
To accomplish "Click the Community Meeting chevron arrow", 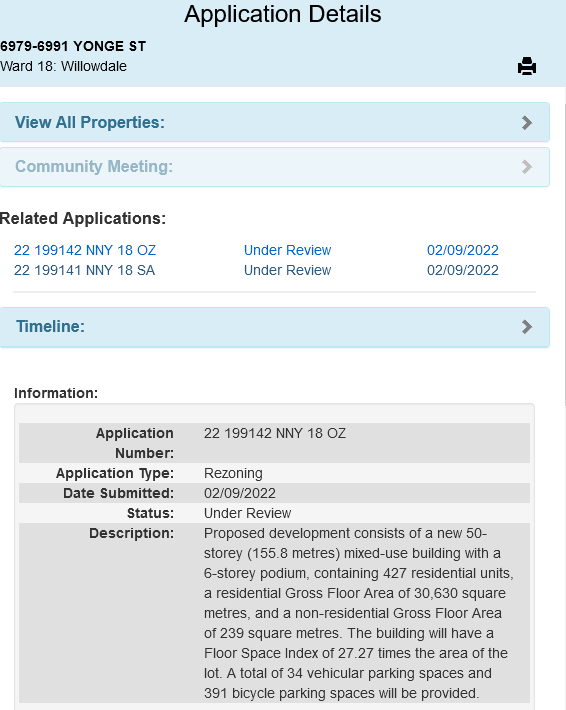I will click(x=527, y=167).
